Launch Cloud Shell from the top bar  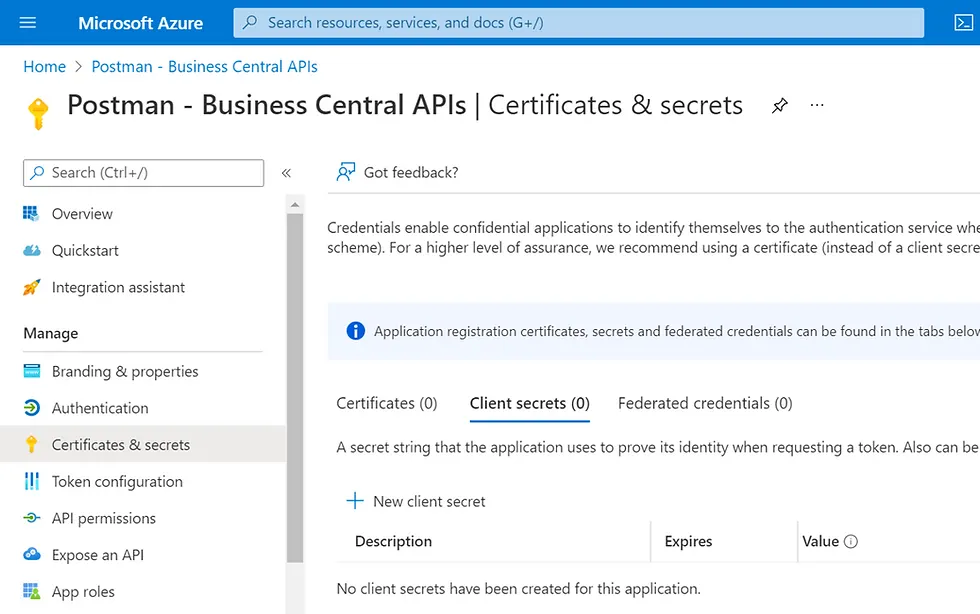click(963, 23)
